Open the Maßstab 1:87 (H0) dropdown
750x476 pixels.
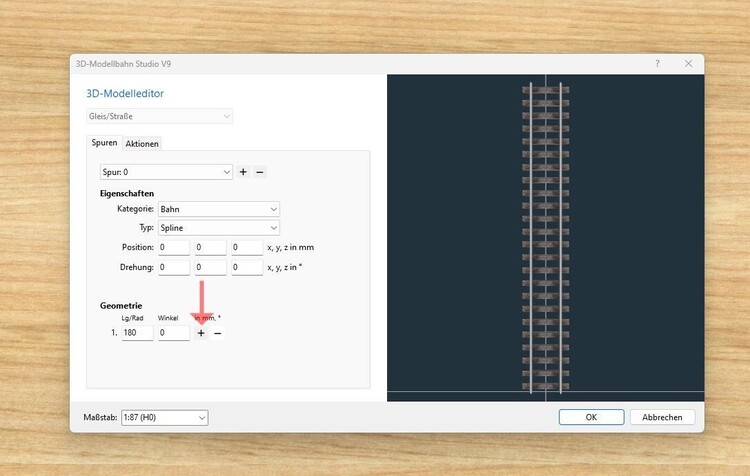tap(165, 417)
